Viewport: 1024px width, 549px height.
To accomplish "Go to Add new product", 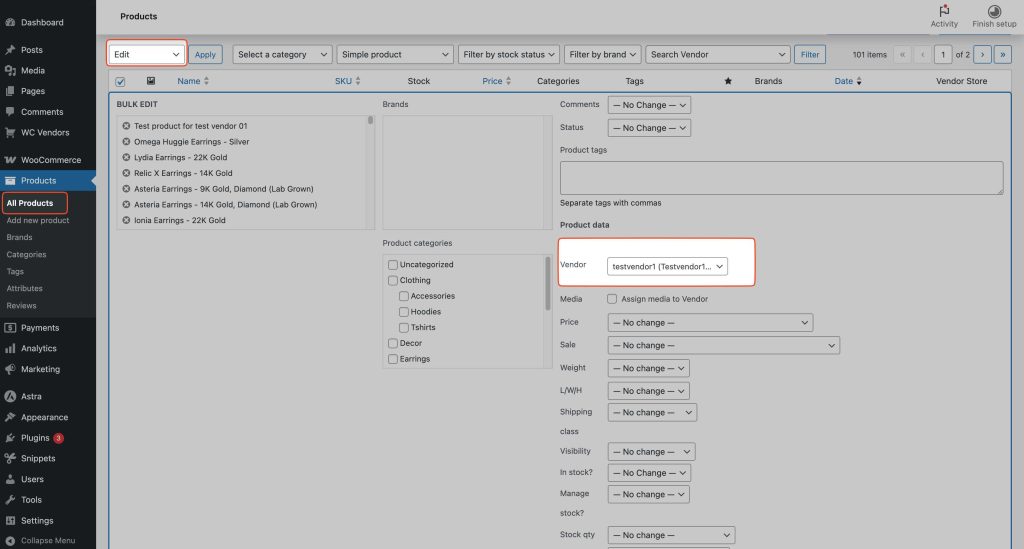I will pyautogui.click(x=38, y=221).
